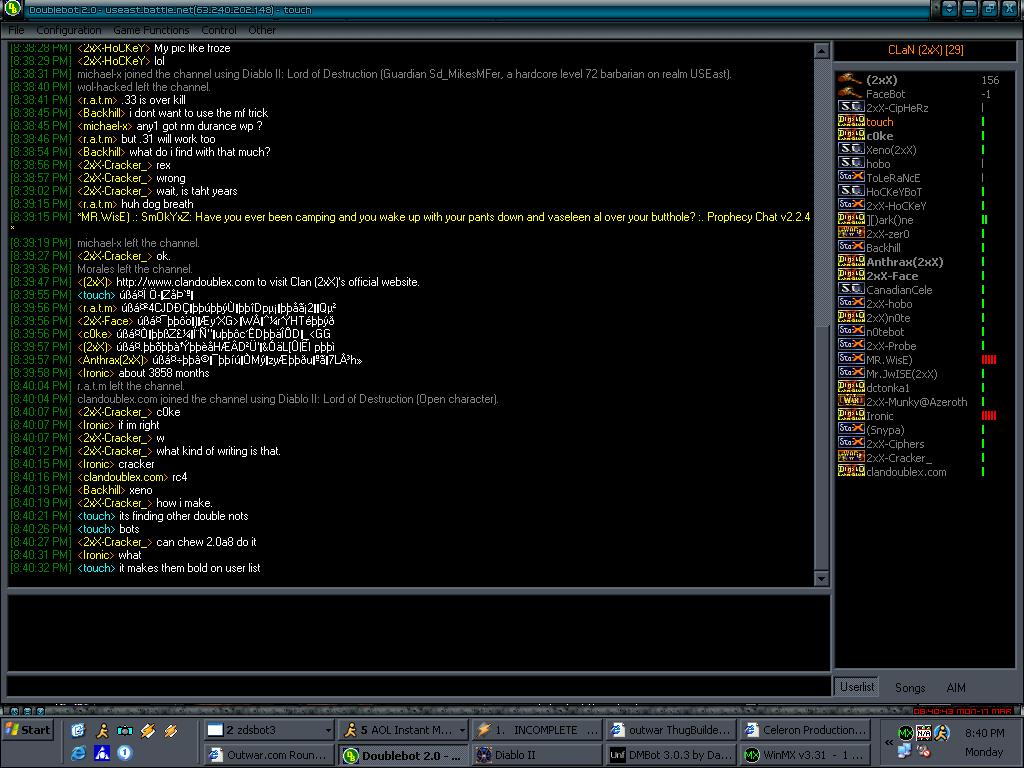Screen dimensions: 1024x768
Task: Open AIM running-man icon in quick launch
Action: coord(102,730)
